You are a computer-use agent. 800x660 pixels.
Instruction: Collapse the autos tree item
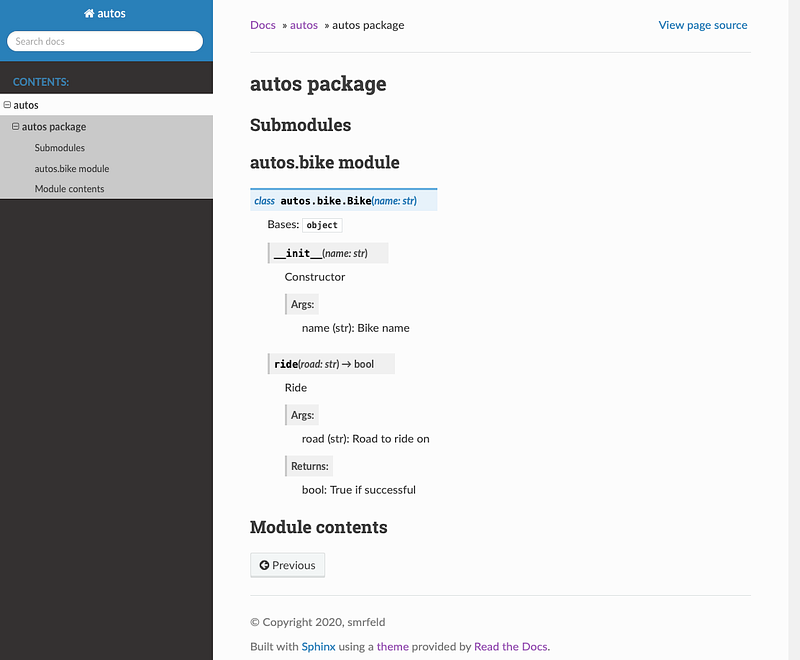7,105
